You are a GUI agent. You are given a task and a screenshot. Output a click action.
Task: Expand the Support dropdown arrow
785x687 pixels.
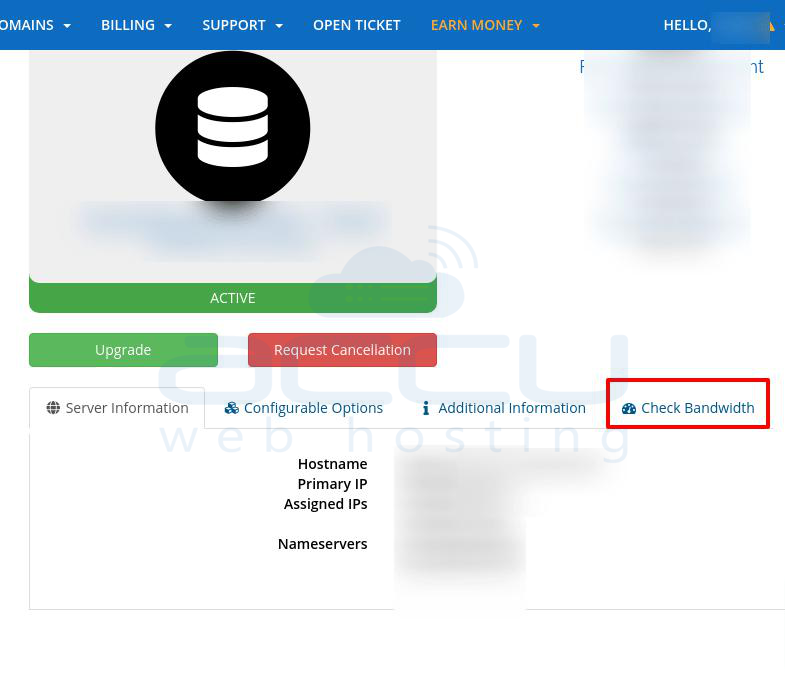[x=279, y=26]
